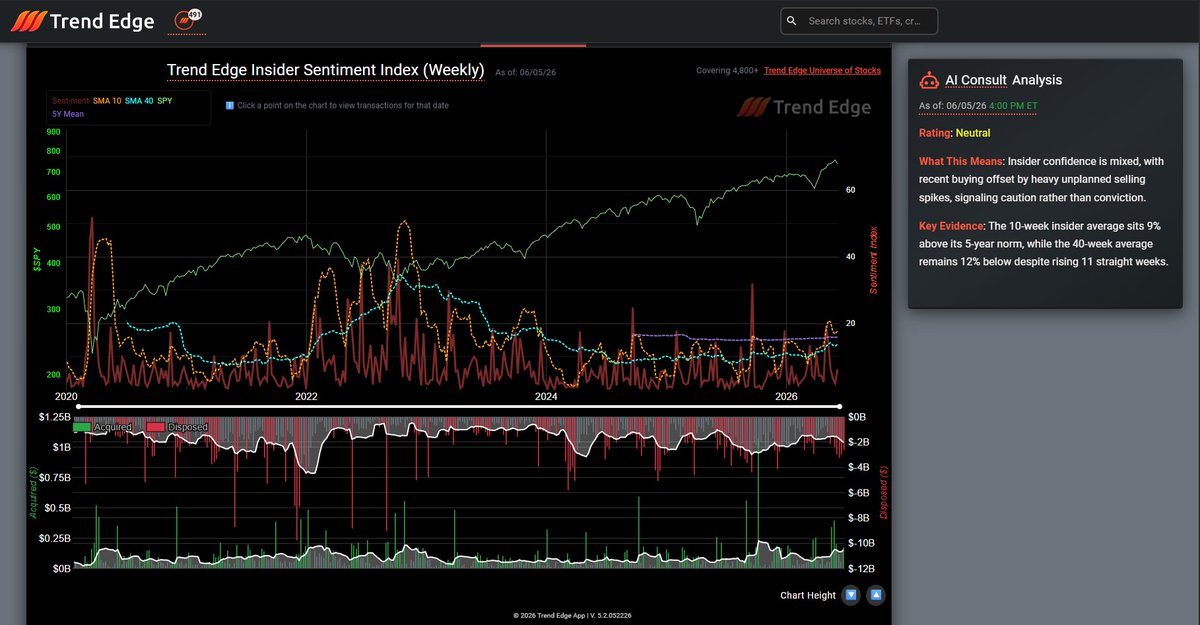Click the $-12B axis value
This screenshot has height=625, width=1200.
click(861, 568)
